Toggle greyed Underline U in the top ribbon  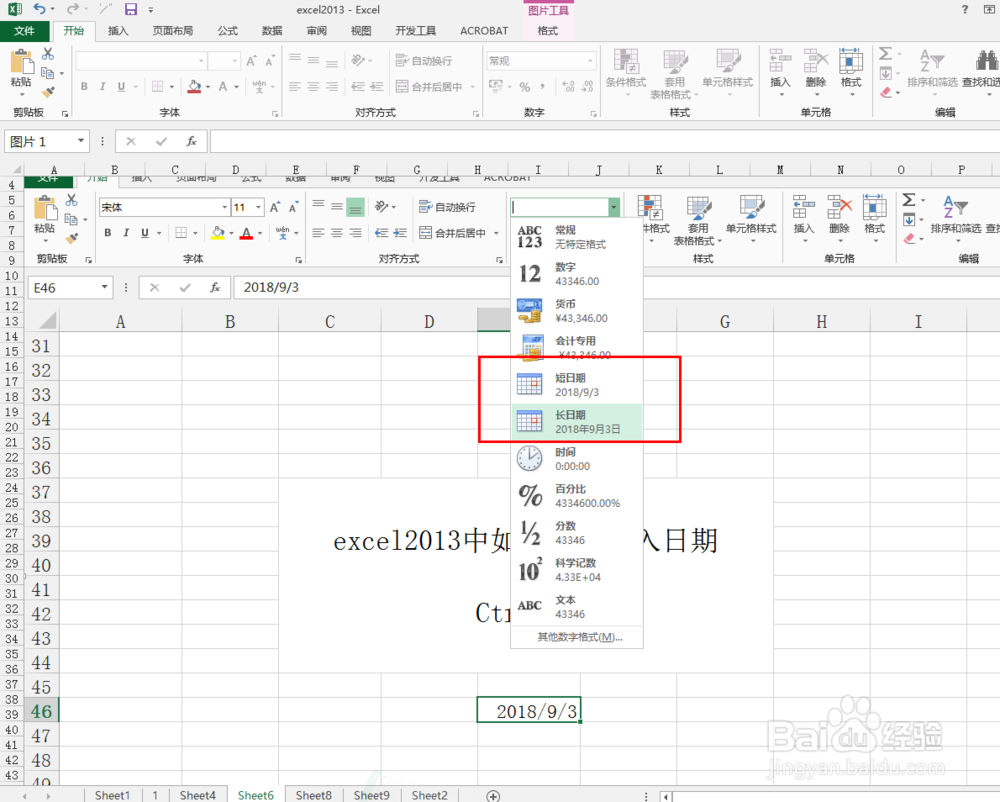(121, 86)
